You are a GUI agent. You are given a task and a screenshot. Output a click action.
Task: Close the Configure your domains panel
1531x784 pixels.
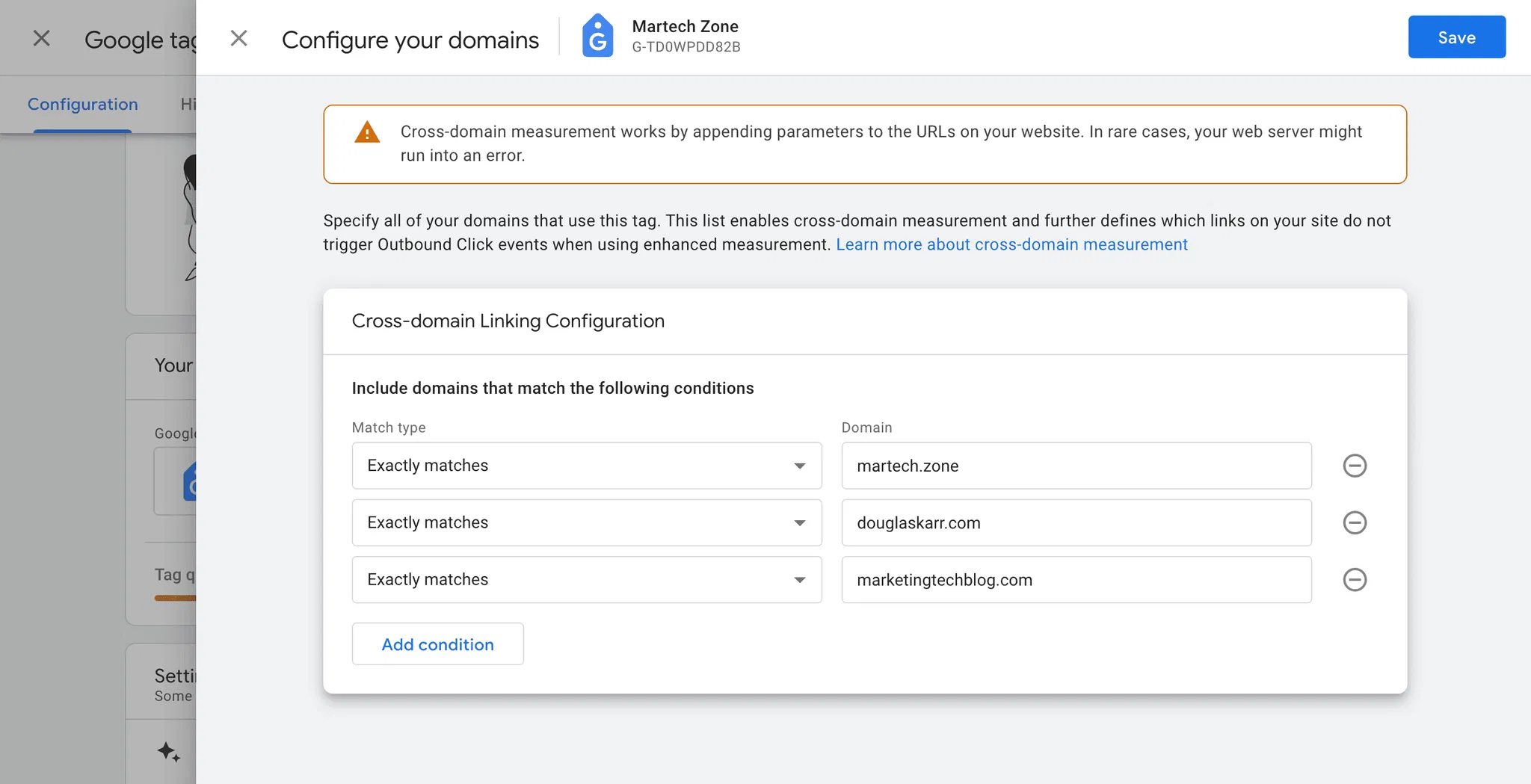pos(238,38)
